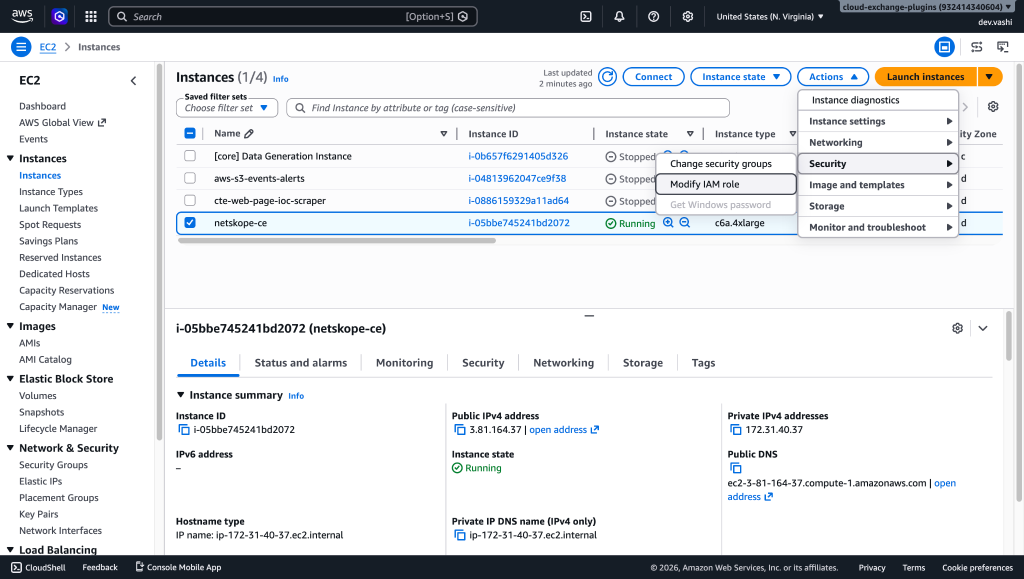Screen dimensions: 1024x579
Task: Collapse the EC2 side navigation arrow
Action: click(x=133, y=81)
